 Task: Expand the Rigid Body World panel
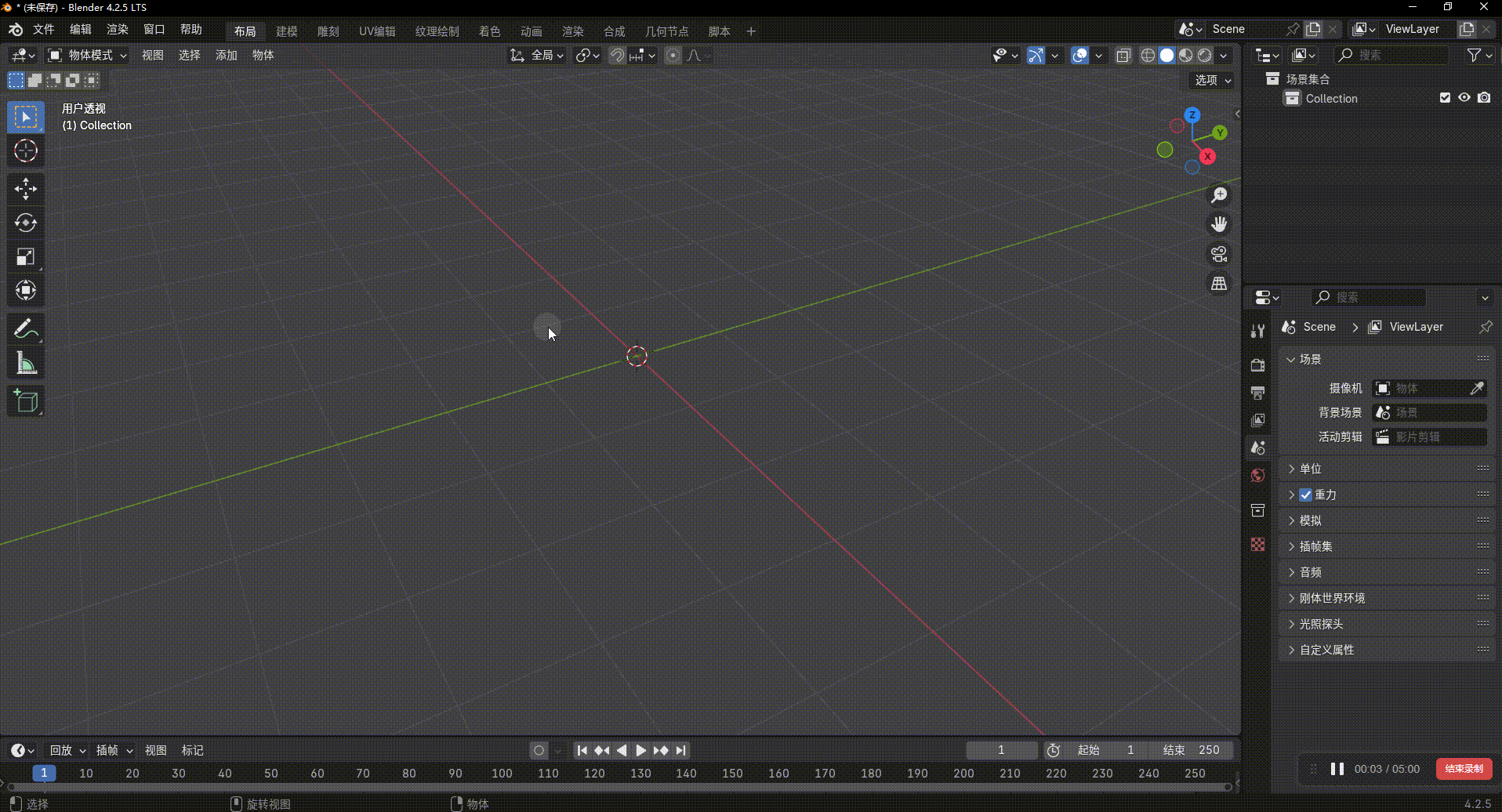point(1332,598)
